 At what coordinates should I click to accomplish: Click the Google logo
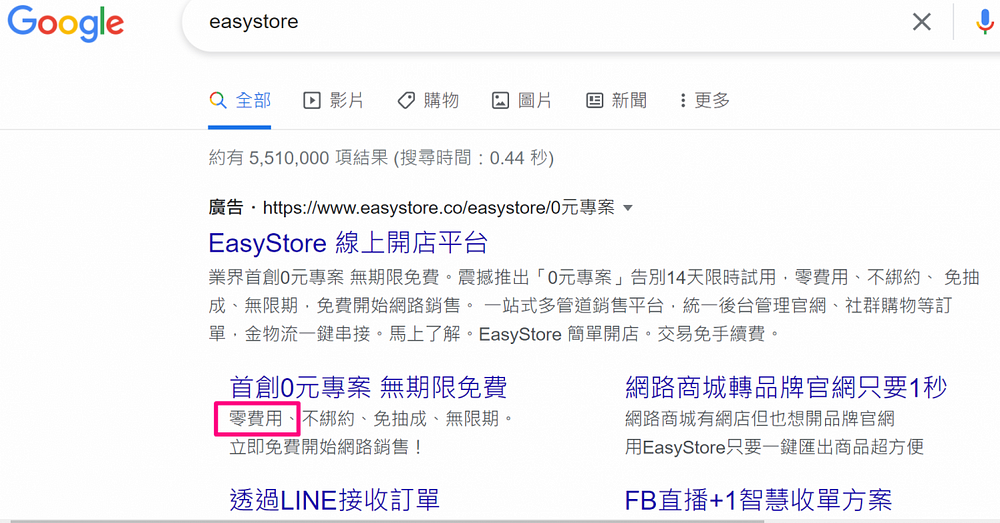(x=66, y=24)
